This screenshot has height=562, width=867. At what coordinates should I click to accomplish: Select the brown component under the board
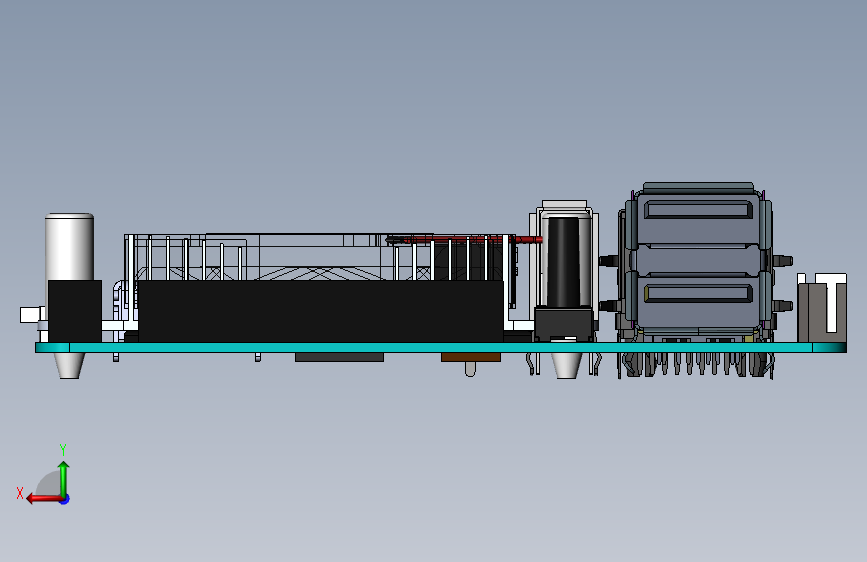pos(471,357)
